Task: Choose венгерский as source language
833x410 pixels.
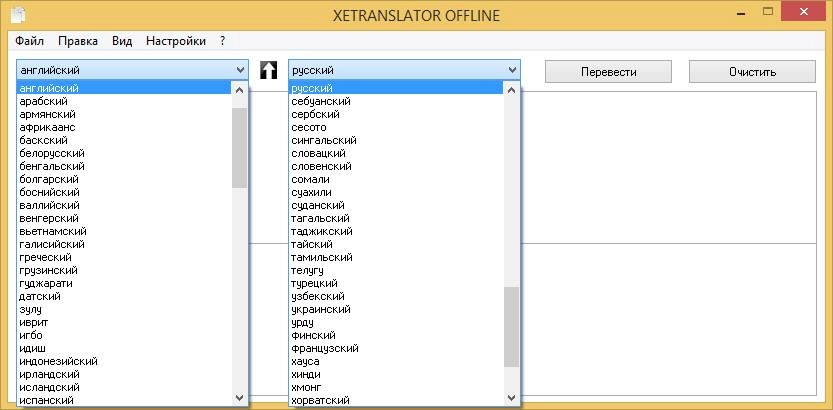Action: coord(124,218)
